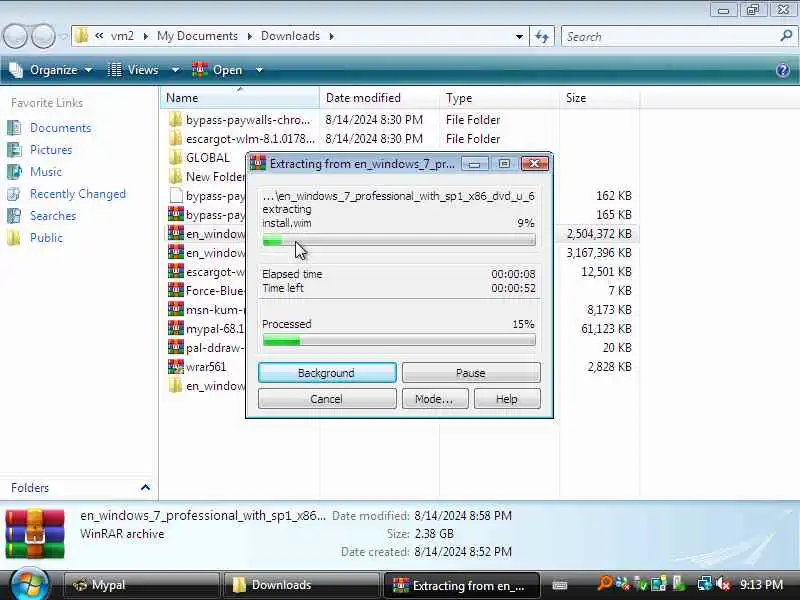Click the Forward navigation button

[x=43, y=37]
